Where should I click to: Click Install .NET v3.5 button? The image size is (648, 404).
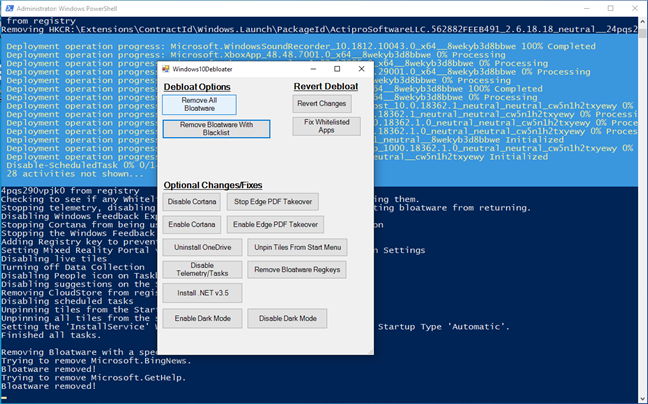click(x=202, y=293)
